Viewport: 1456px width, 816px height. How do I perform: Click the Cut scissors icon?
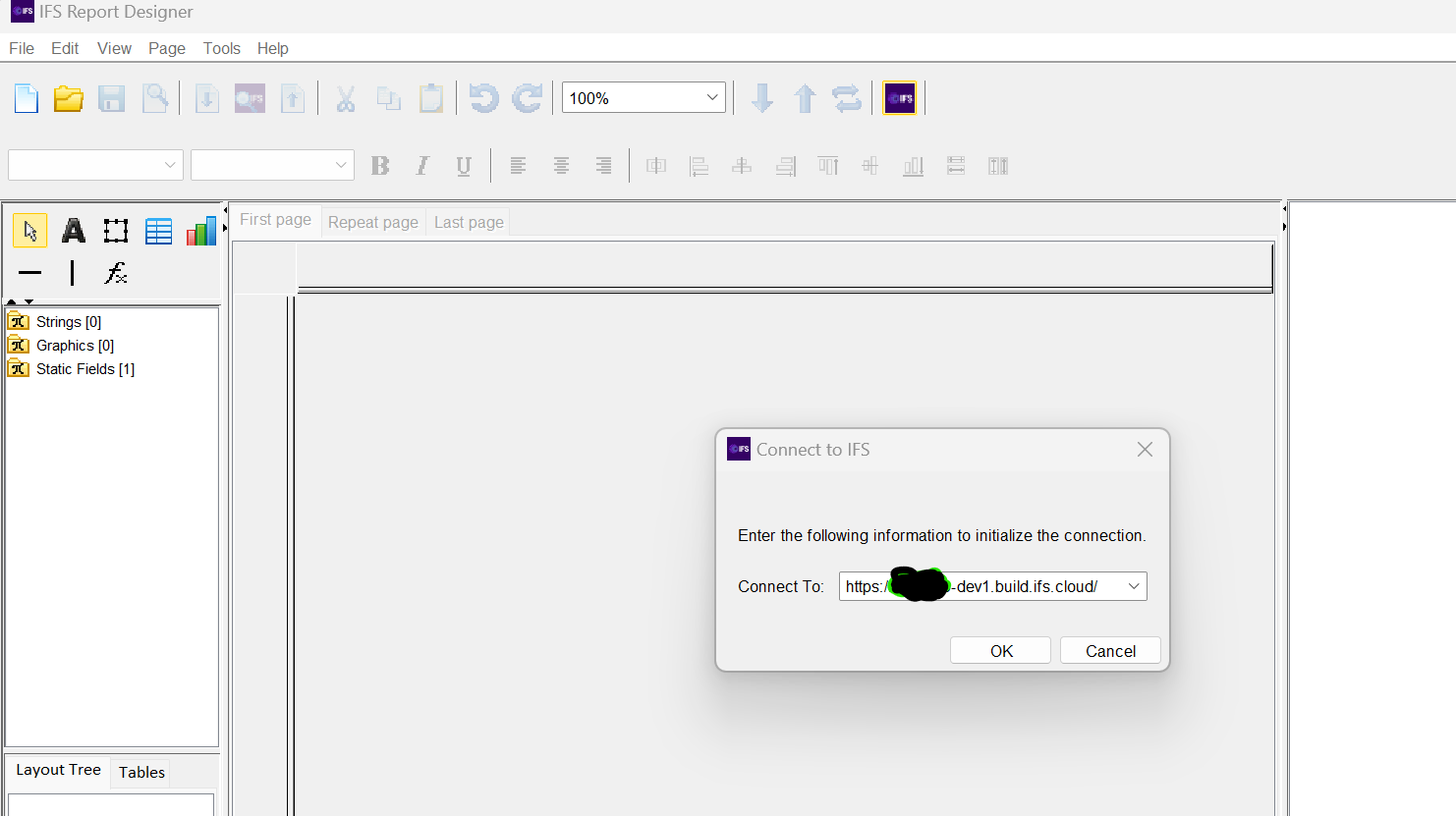[346, 98]
